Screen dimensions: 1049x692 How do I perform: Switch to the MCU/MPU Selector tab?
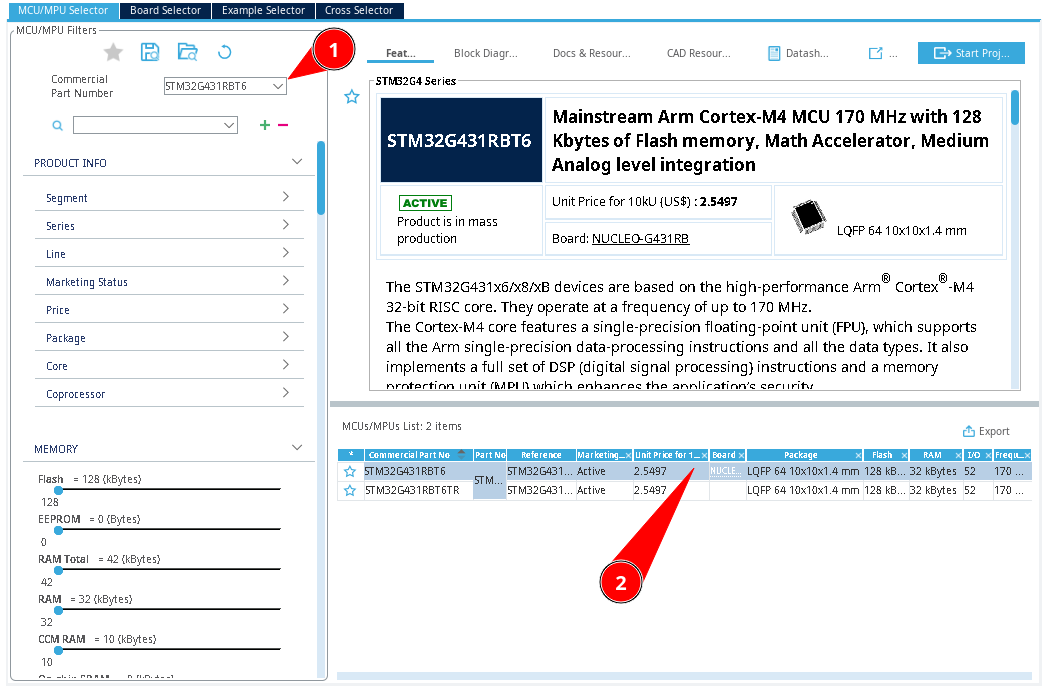pos(63,11)
